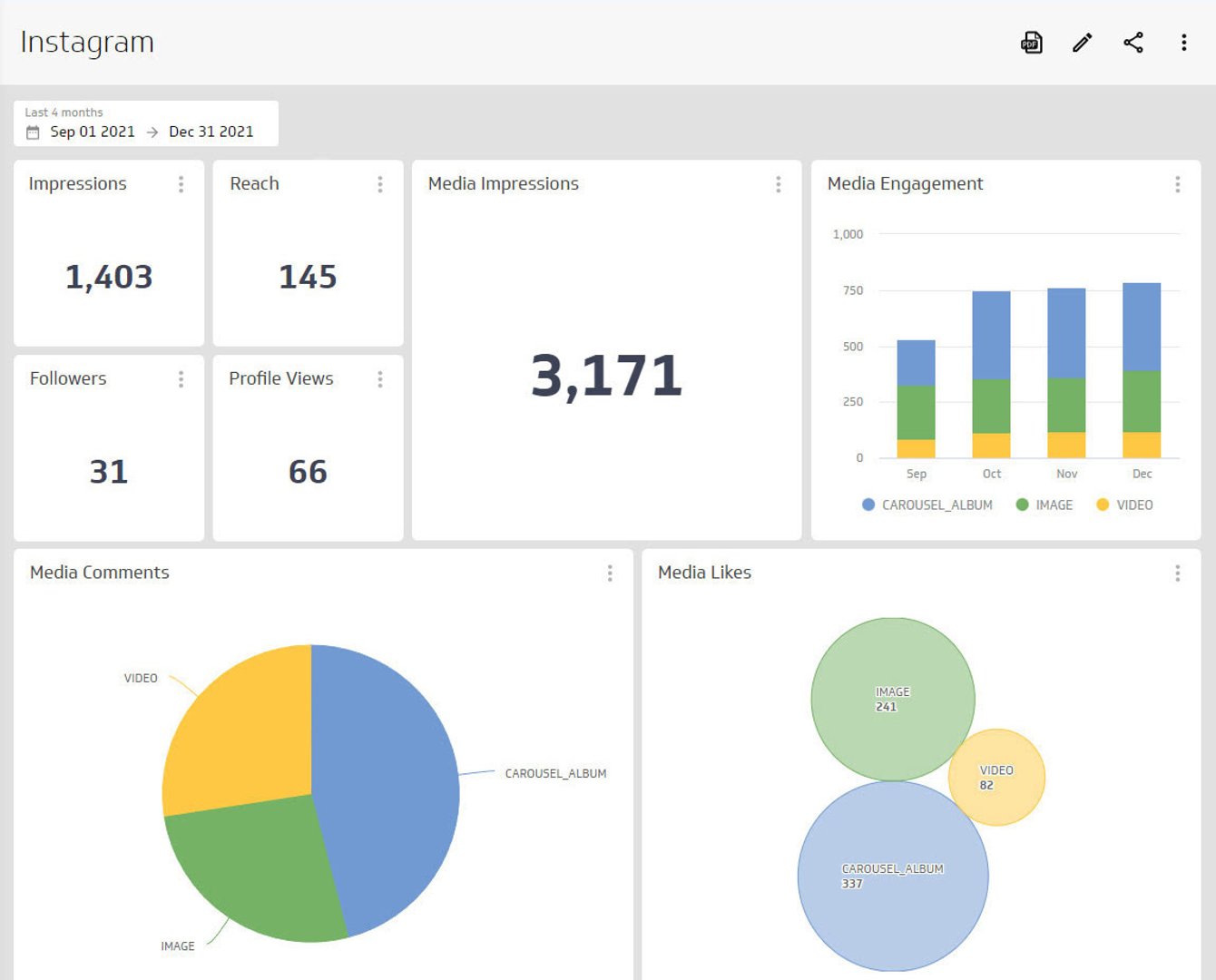Click the Media Engagement widget title
This screenshot has height=980, width=1216.
(905, 183)
